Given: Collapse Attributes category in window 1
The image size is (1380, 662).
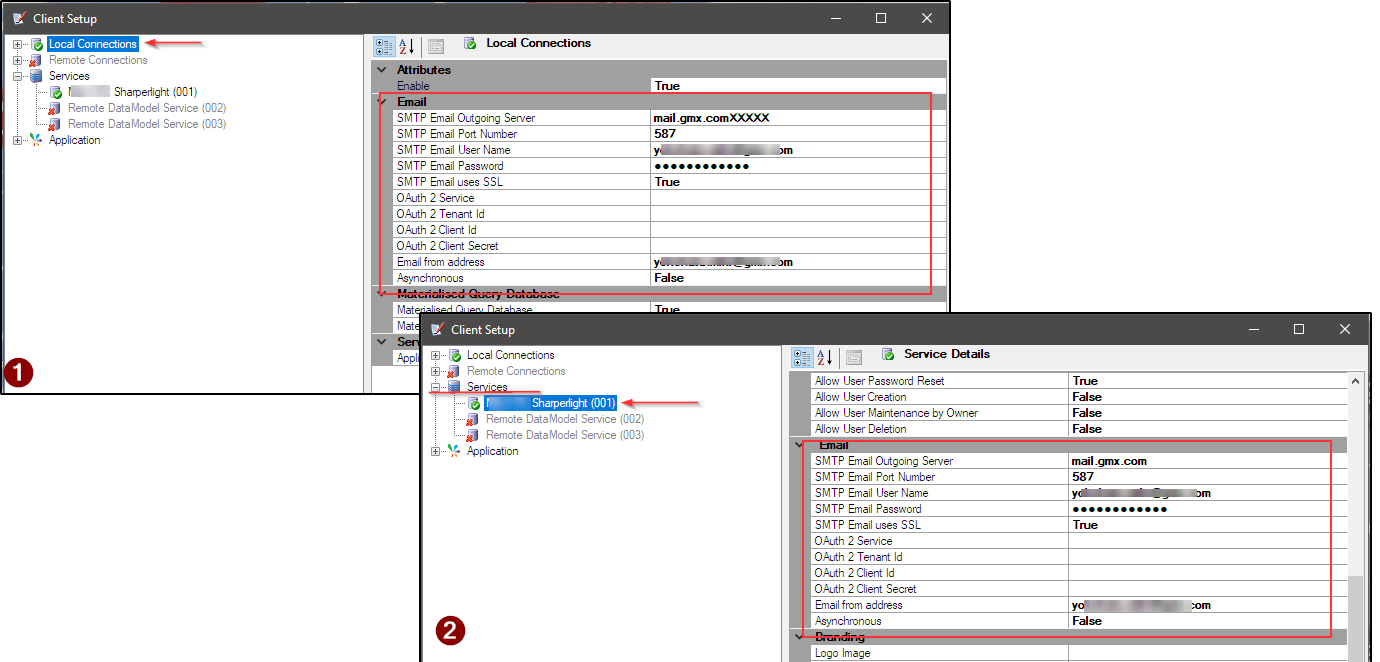Looking at the screenshot, I should [x=381, y=70].
